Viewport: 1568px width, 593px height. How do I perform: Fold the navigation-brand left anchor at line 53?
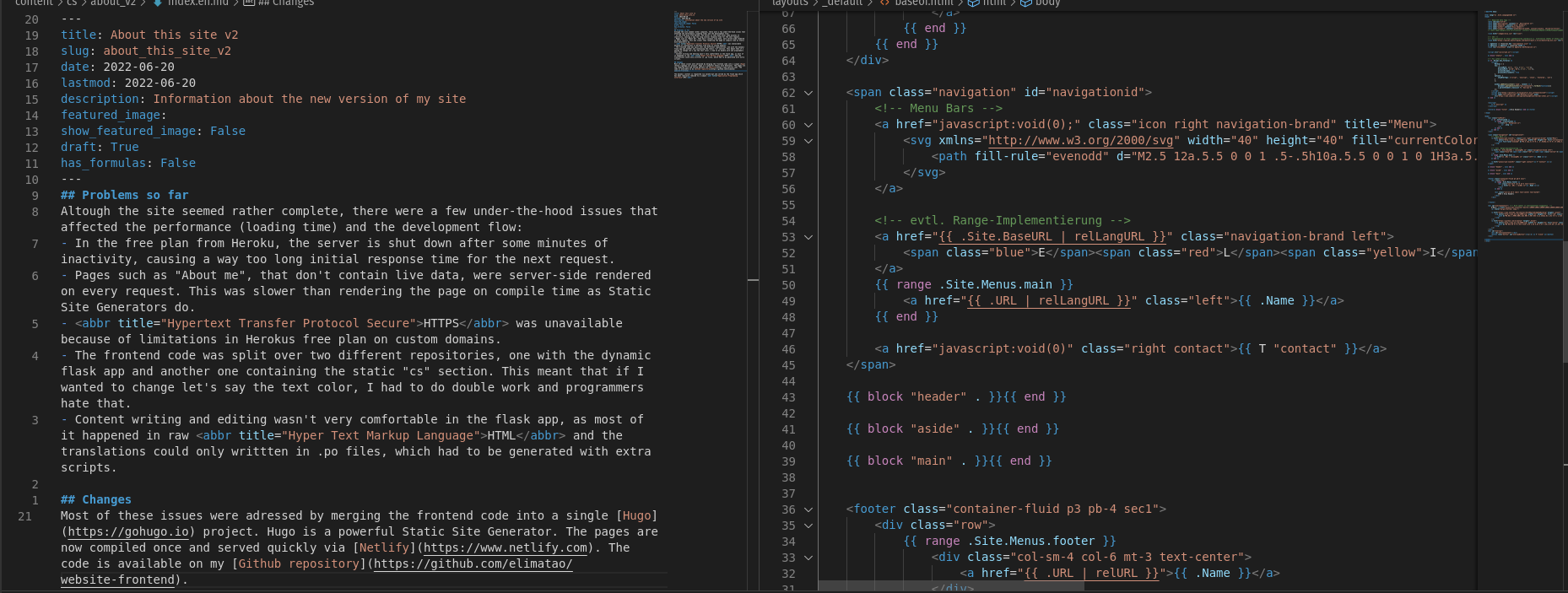808,237
